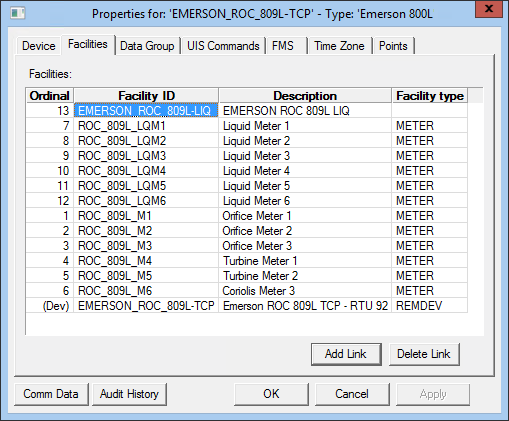Click METER type in Orifice Meter 1 row
509x421 pixels.
pyautogui.click(x=430, y=216)
